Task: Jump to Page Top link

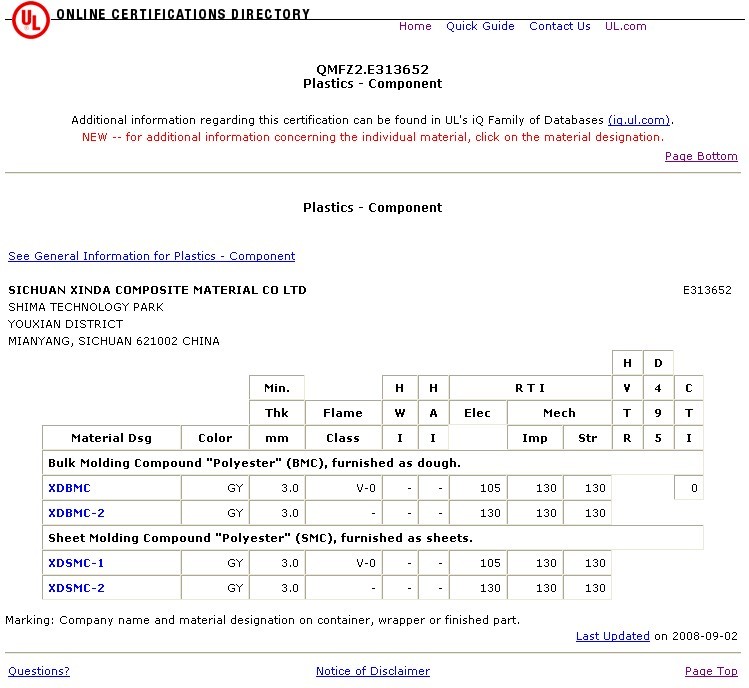Action: pyautogui.click(x=711, y=671)
